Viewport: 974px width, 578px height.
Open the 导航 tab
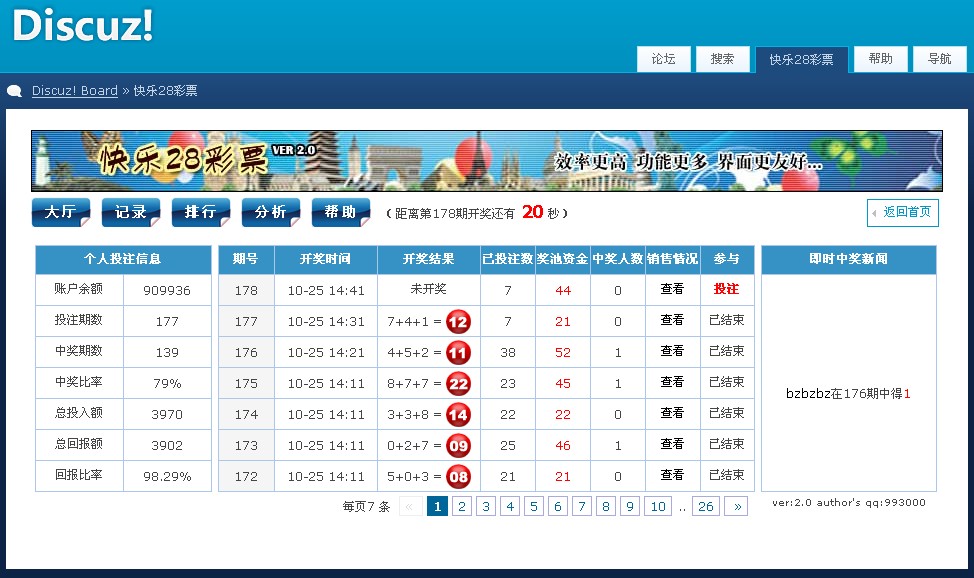(x=939, y=59)
